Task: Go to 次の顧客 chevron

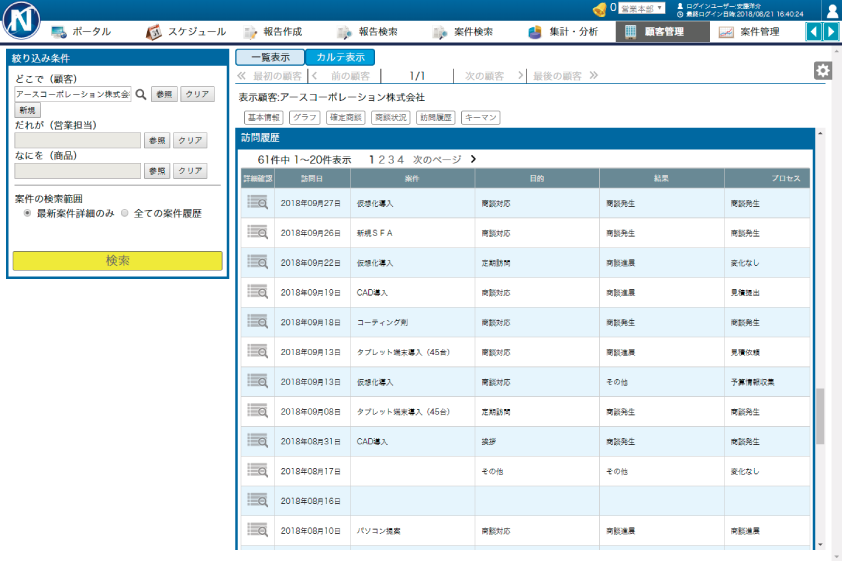Action: (520, 75)
